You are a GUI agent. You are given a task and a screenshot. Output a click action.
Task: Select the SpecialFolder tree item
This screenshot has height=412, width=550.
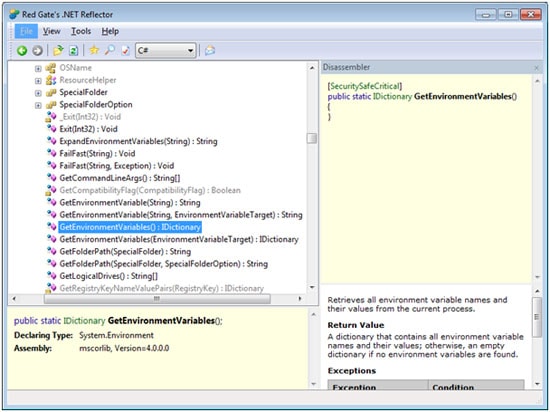point(83,92)
